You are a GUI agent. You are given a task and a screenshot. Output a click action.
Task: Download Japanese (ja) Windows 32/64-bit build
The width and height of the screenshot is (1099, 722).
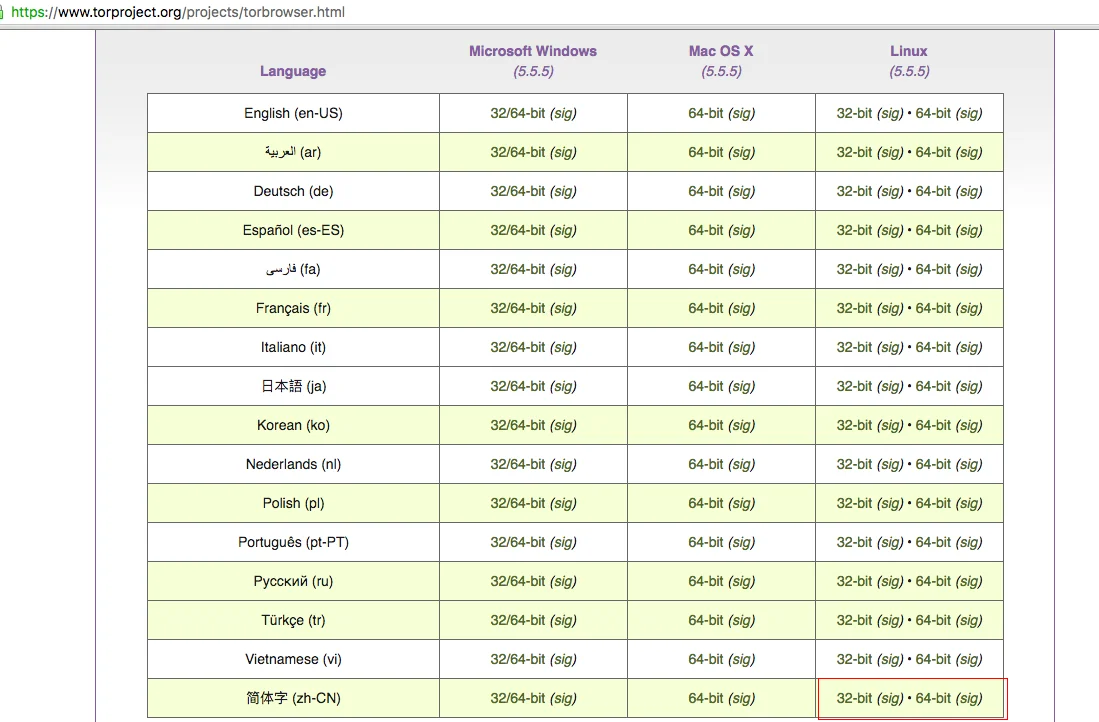click(x=517, y=386)
